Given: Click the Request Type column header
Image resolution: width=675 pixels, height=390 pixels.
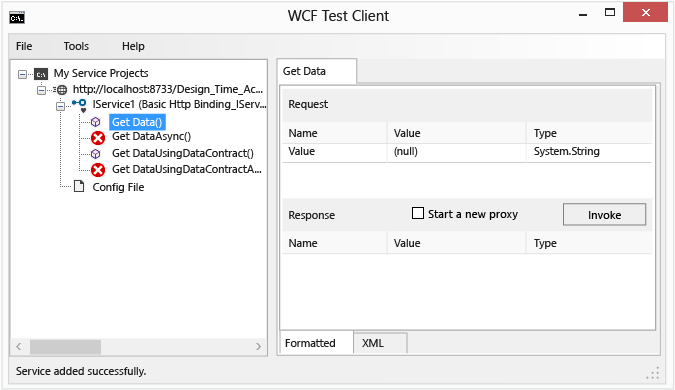Looking at the screenshot, I should tap(589, 133).
